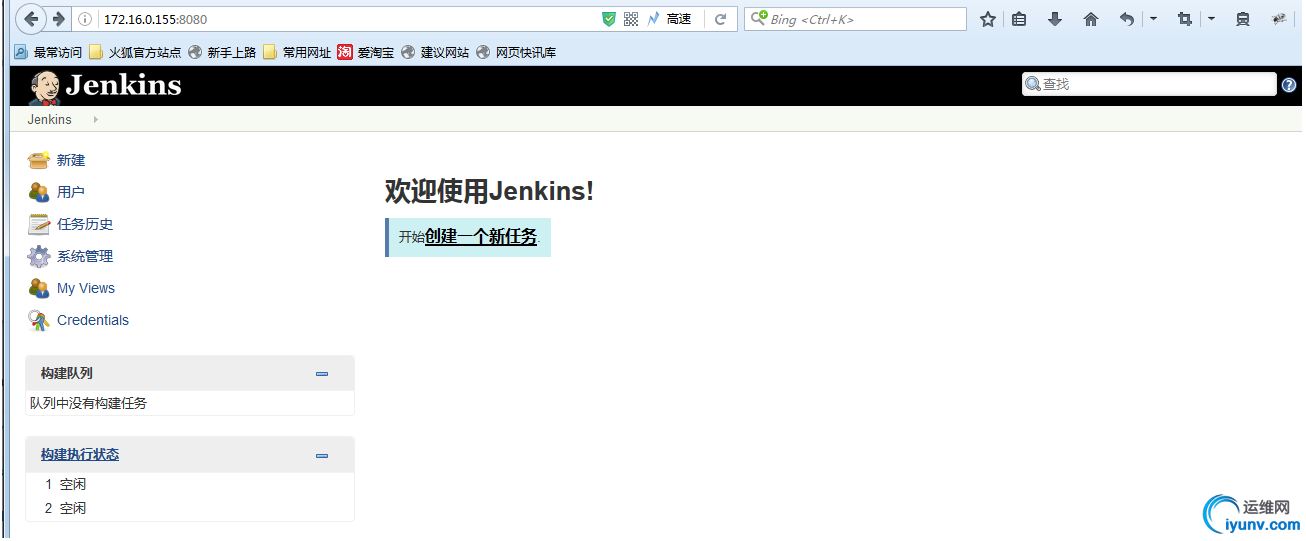
Task: Click the site info icon before the URL
Action: [x=85, y=19]
